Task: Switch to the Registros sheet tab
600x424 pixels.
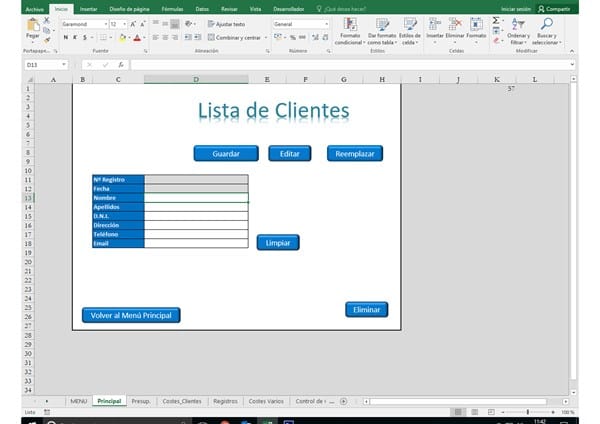Action: tap(225, 400)
